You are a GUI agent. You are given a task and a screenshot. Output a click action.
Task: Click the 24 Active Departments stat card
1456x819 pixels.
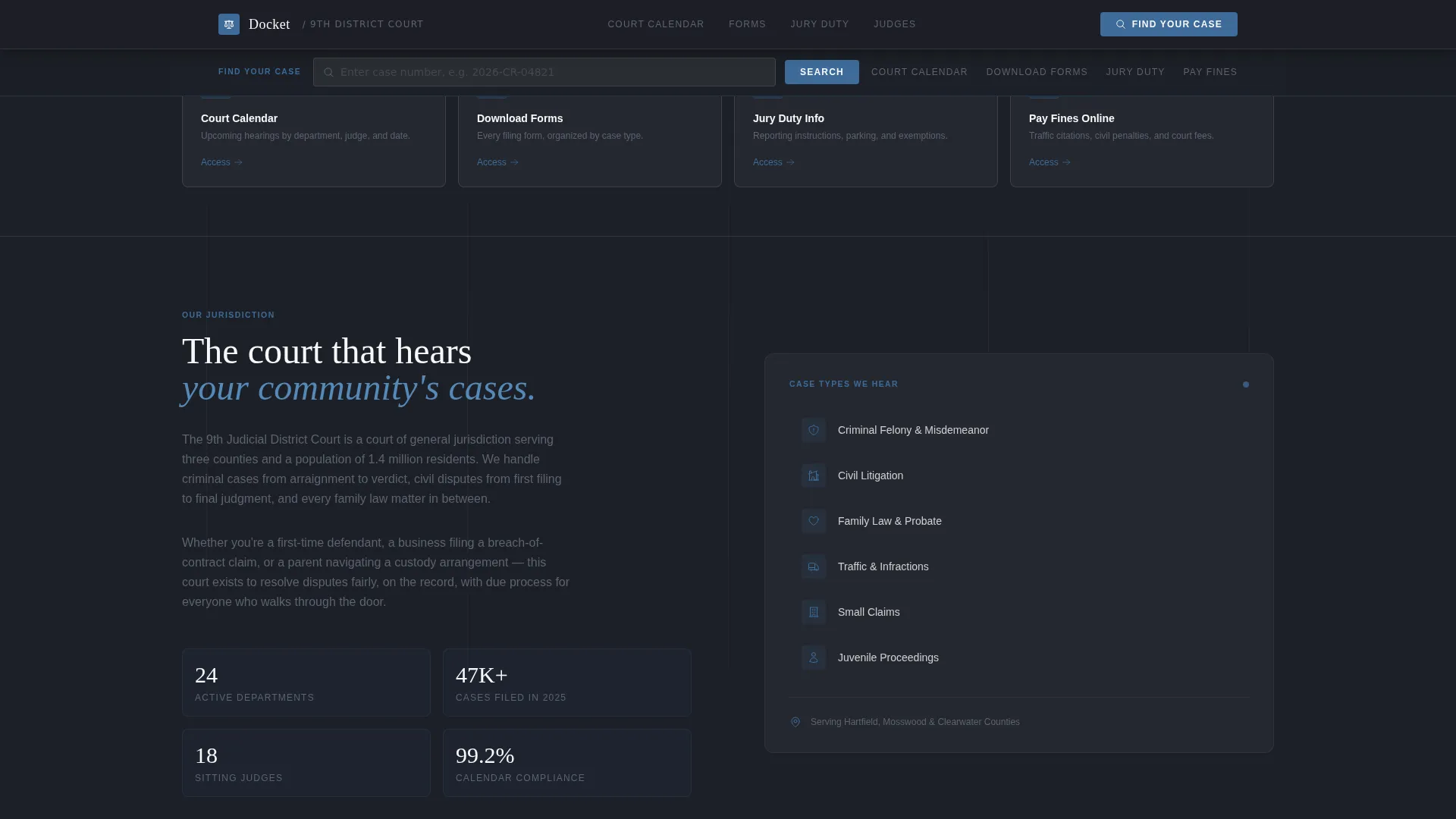tap(306, 682)
